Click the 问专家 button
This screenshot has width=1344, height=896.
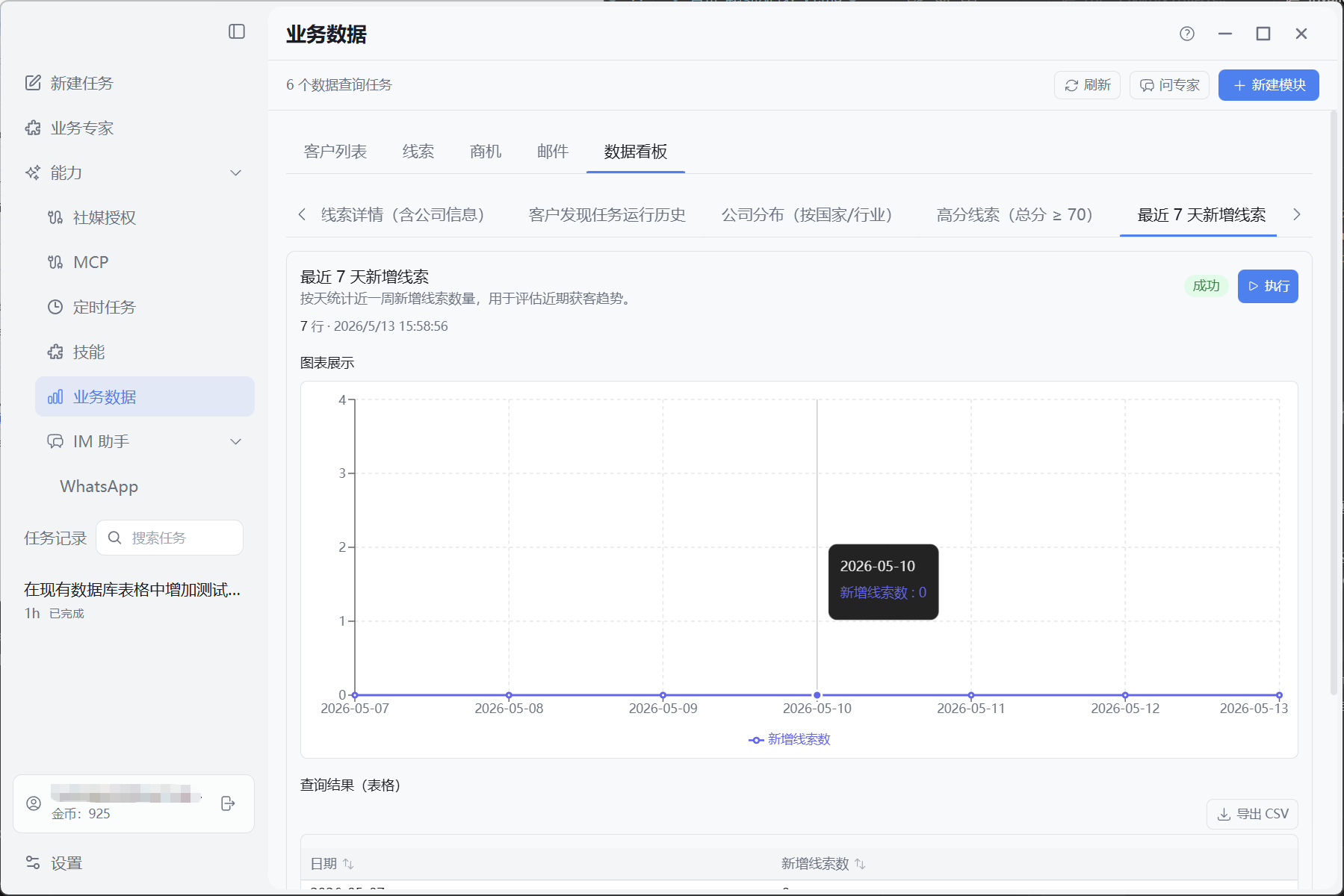(x=1169, y=85)
